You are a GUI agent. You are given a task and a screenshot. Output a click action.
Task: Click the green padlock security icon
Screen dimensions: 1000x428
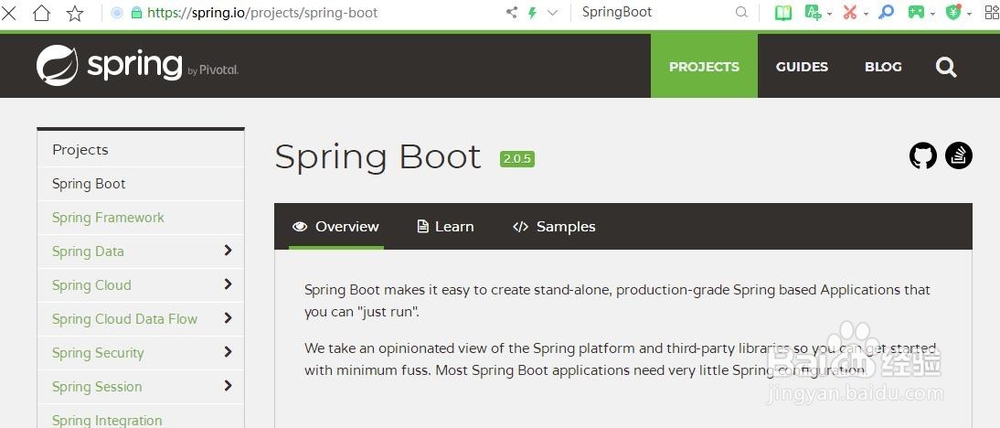[x=136, y=13]
